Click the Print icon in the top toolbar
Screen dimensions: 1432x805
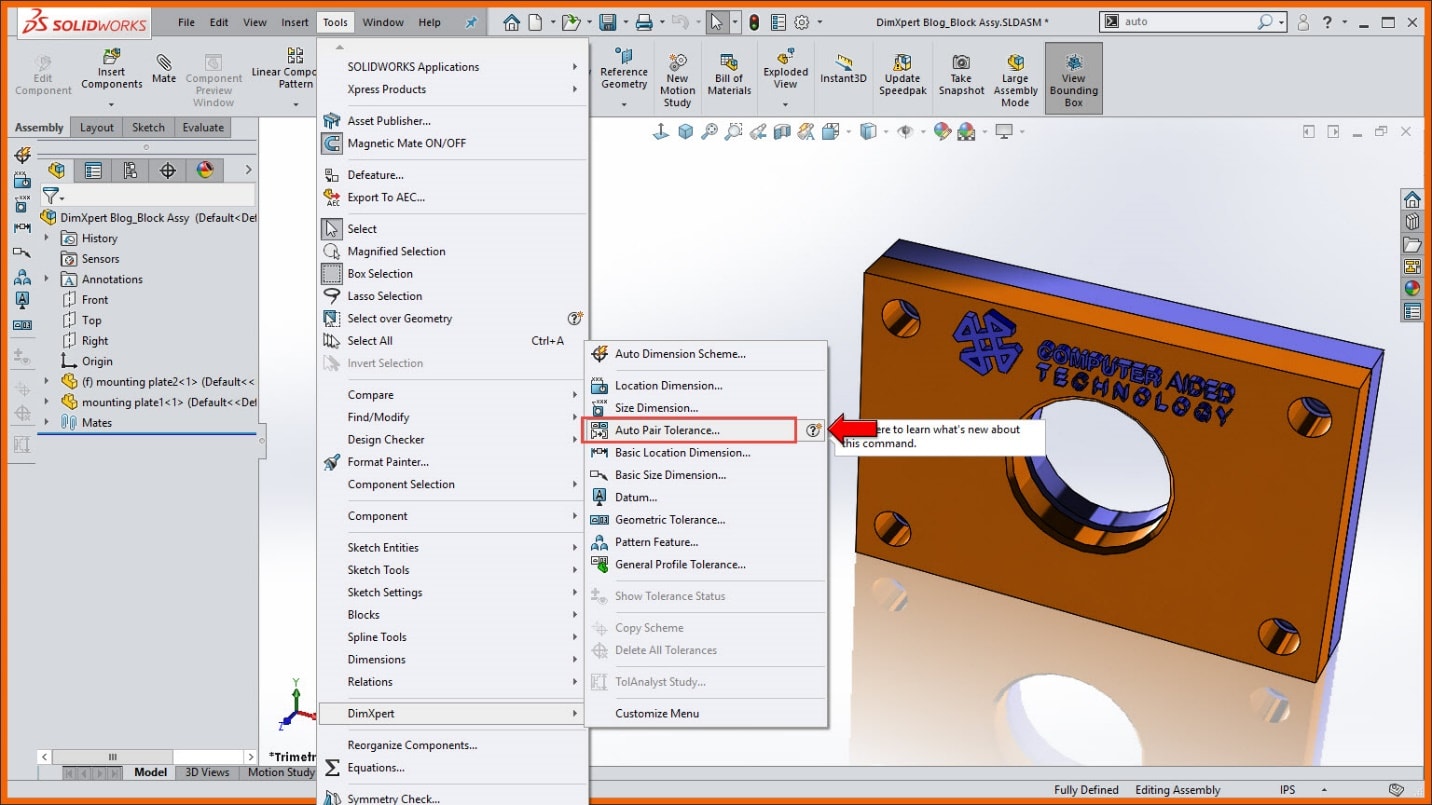coord(645,22)
